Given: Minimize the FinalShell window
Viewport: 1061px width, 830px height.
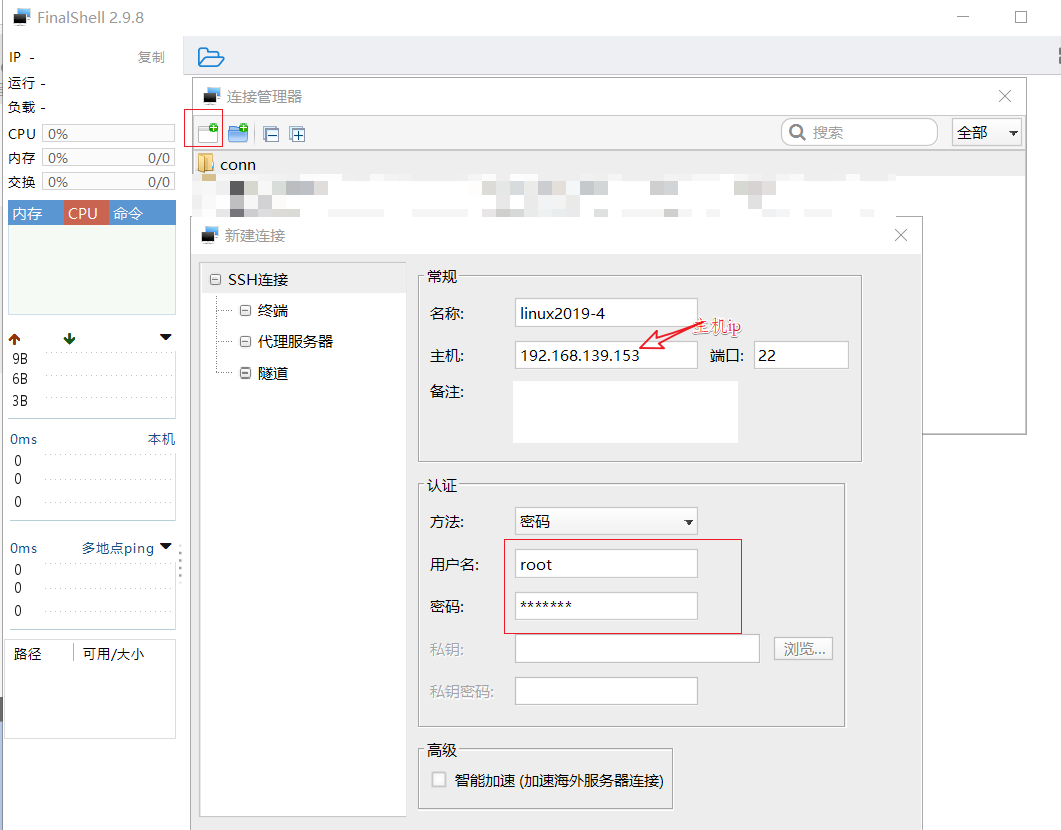Looking at the screenshot, I should coord(963,17).
